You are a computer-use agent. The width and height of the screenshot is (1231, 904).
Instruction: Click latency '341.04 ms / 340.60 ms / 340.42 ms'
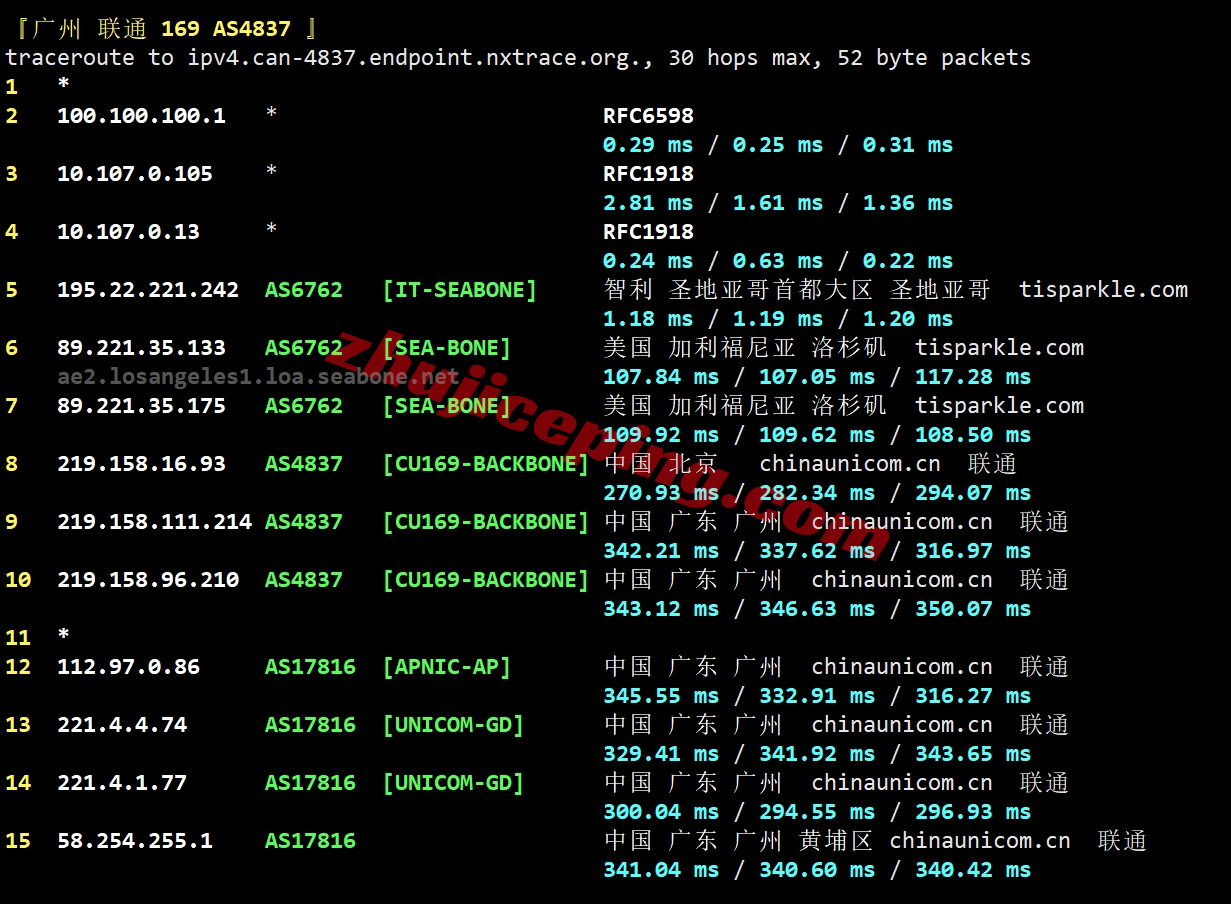click(x=817, y=870)
